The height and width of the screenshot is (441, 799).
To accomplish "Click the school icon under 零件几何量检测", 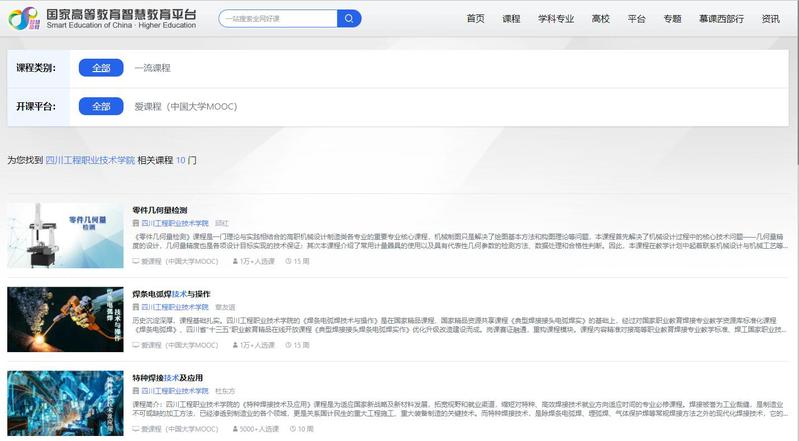I will click(136, 223).
